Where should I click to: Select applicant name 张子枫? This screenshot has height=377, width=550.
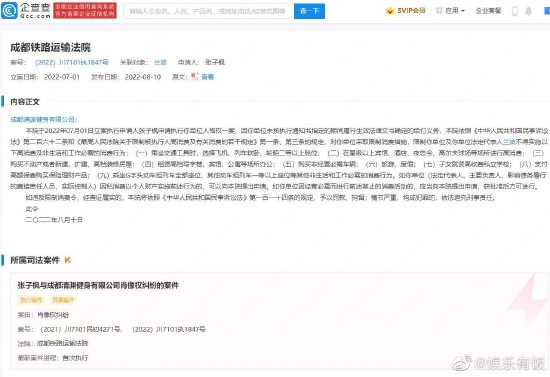[x=215, y=62]
